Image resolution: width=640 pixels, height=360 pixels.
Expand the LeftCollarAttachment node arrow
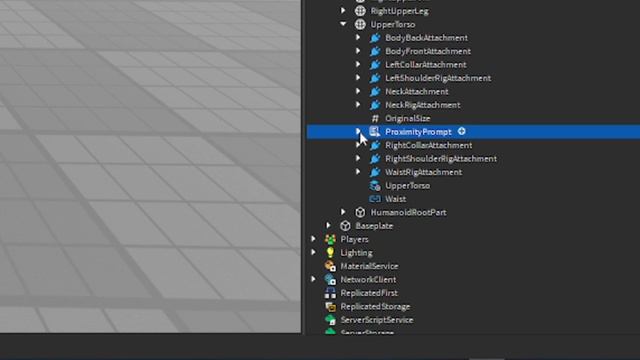358,64
